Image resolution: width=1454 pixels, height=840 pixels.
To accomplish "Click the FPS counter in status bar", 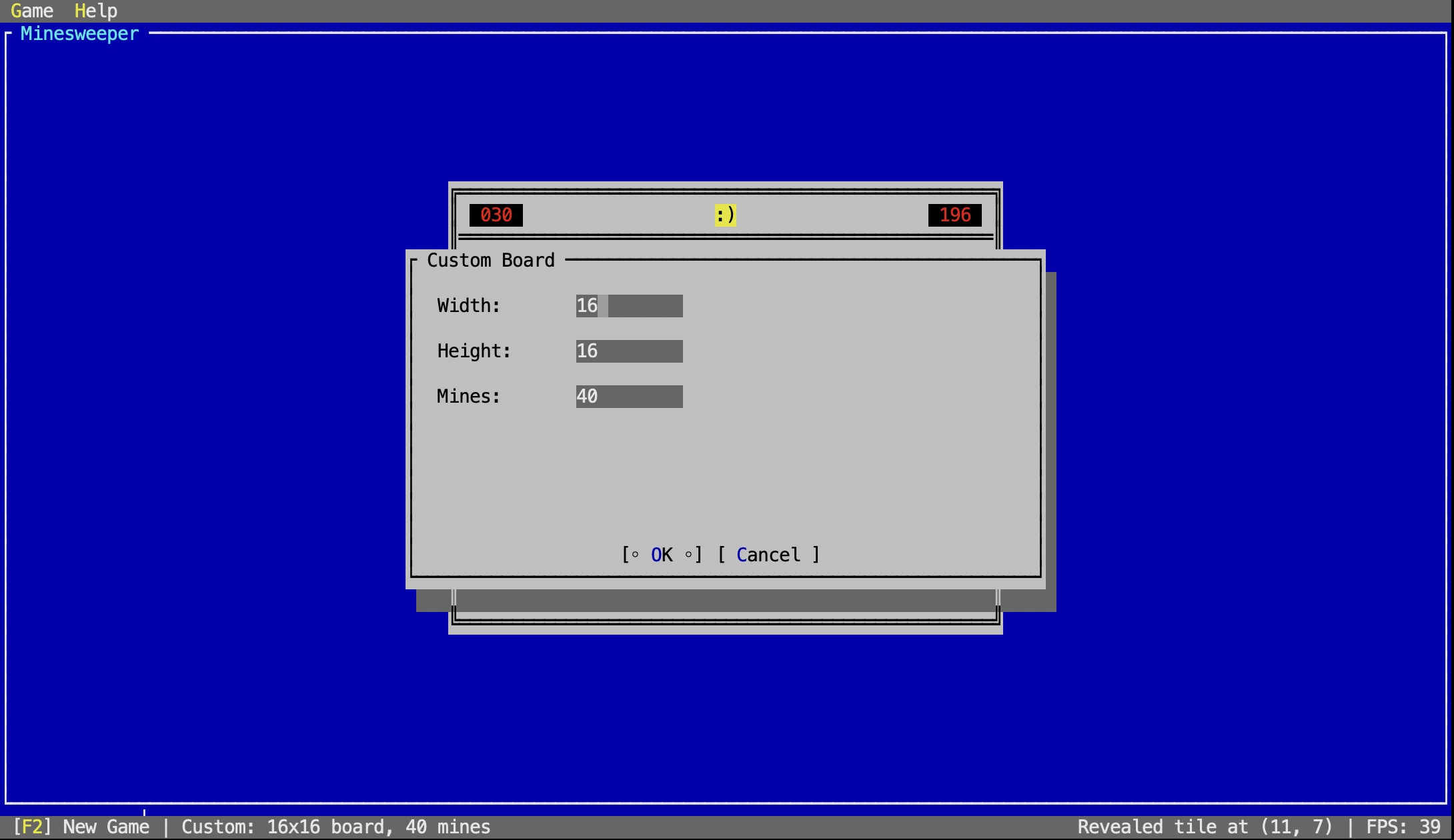I will [1403, 827].
